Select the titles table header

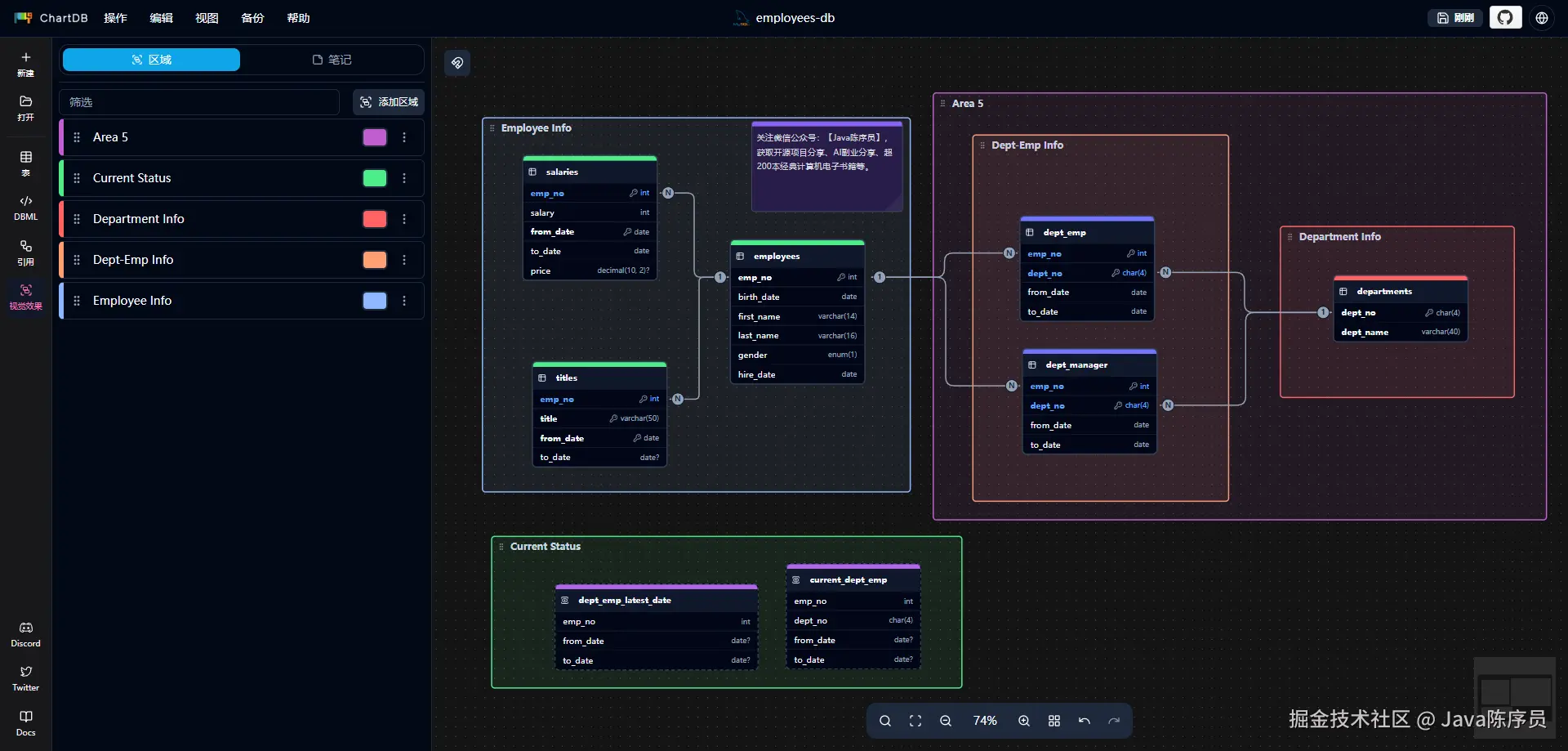pyautogui.click(x=599, y=378)
